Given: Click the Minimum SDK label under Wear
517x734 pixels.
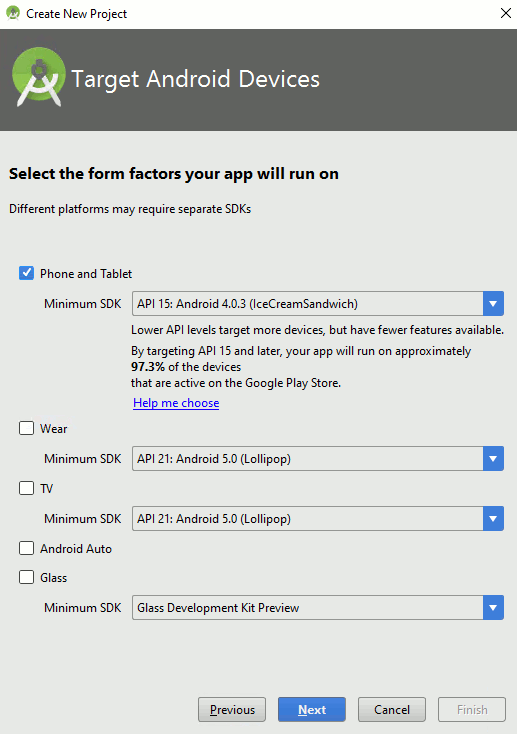Looking at the screenshot, I should tap(83, 459).
